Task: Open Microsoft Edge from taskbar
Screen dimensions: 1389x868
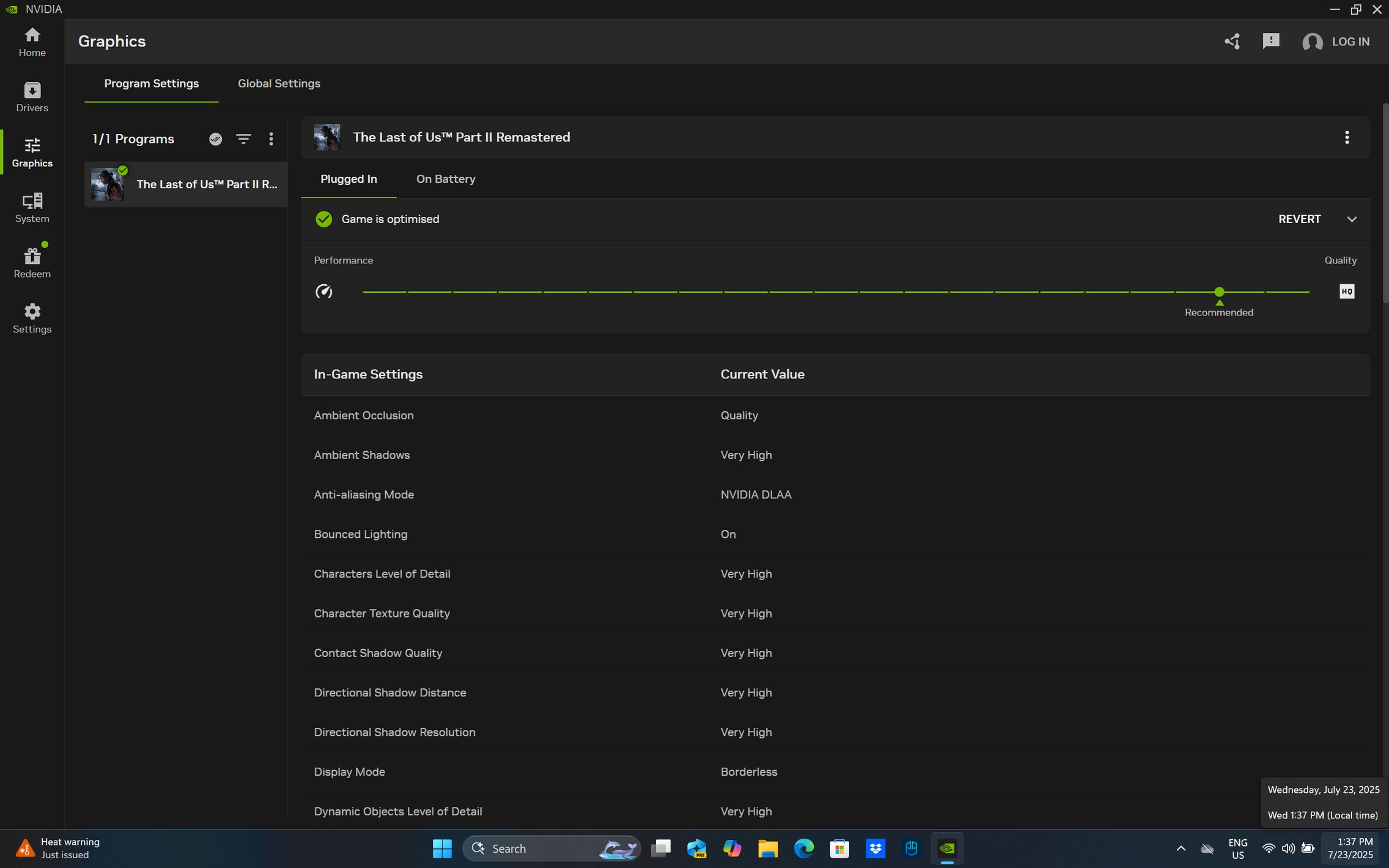Action: pyautogui.click(x=803, y=848)
